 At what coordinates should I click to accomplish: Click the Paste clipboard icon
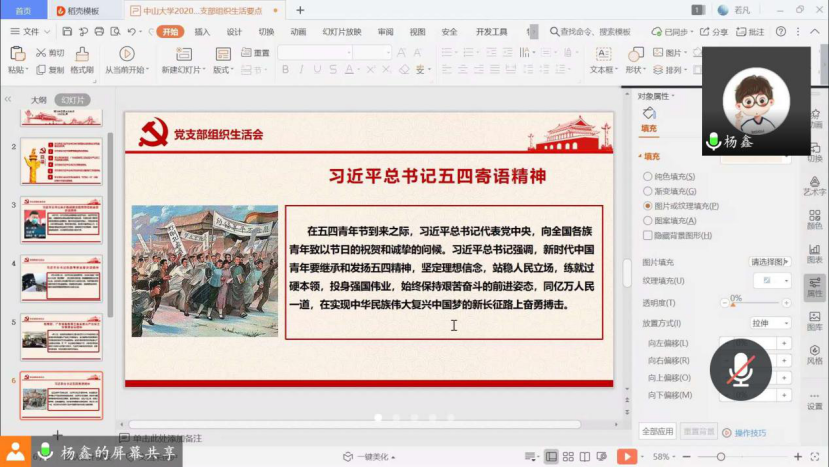coord(17,54)
